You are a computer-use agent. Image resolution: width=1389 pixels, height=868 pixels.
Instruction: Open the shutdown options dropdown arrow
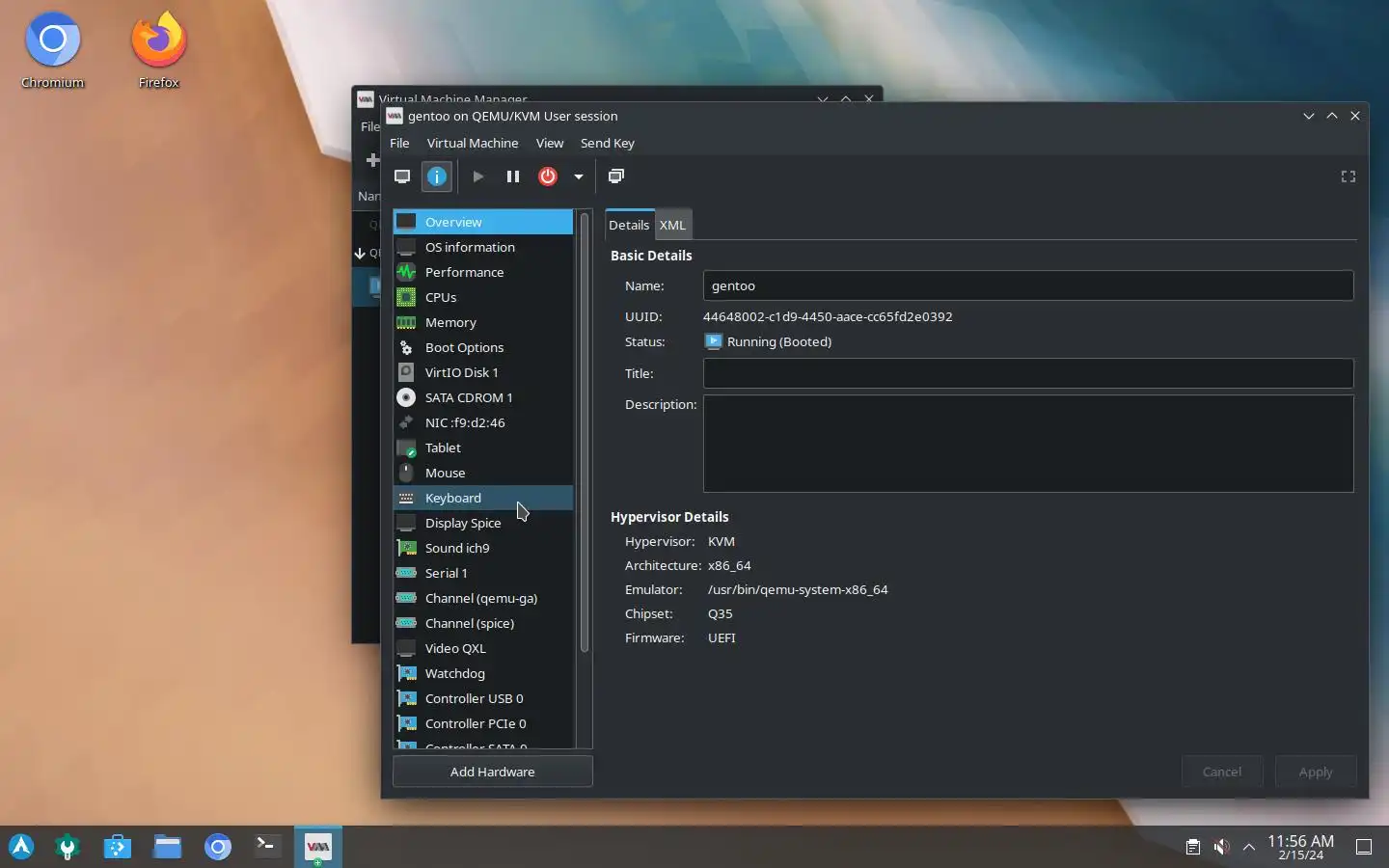click(x=579, y=176)
